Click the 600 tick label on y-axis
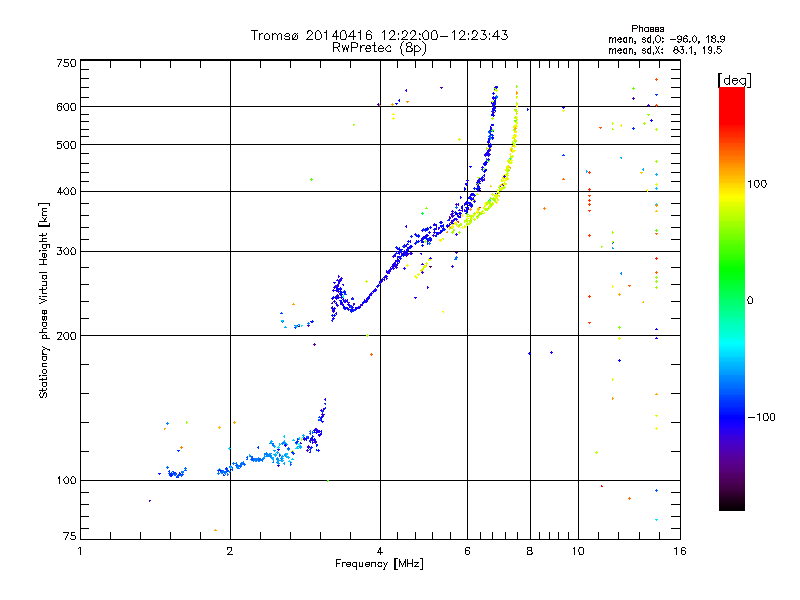This screenshot has width=800, height=600. tap(66, 107)
